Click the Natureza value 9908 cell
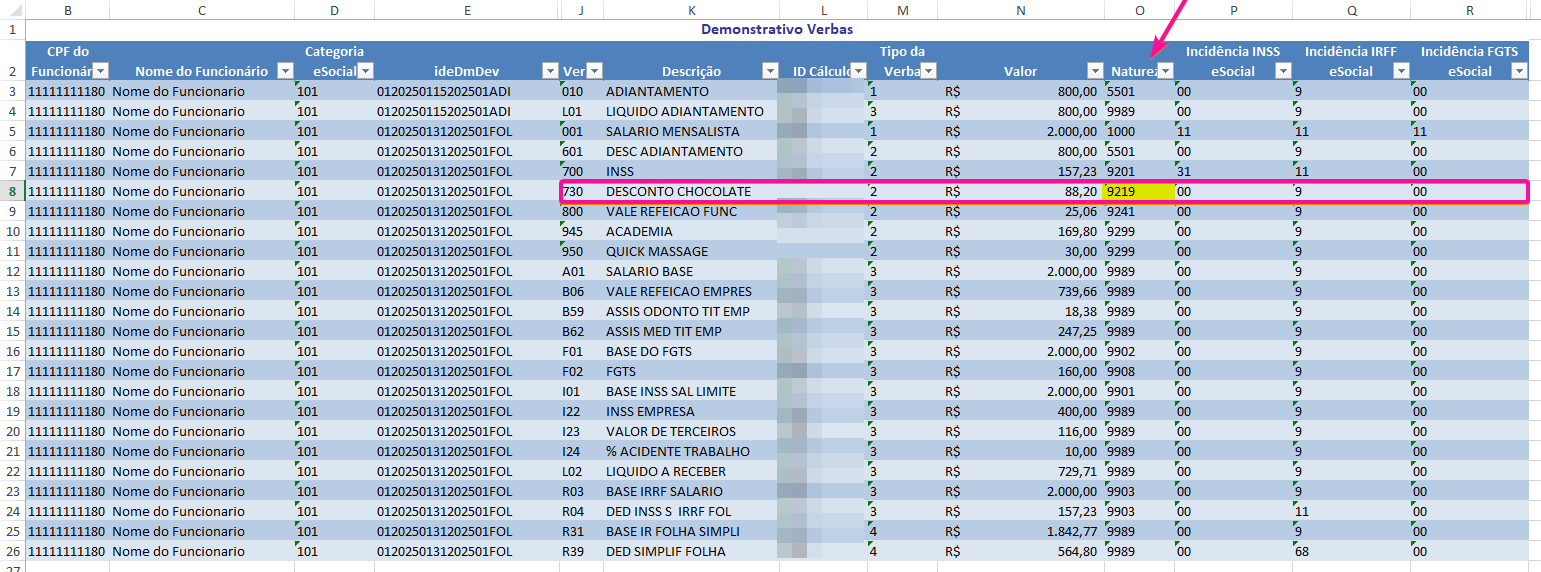This screenshot has width=1541, height=572. [1139, 371]
